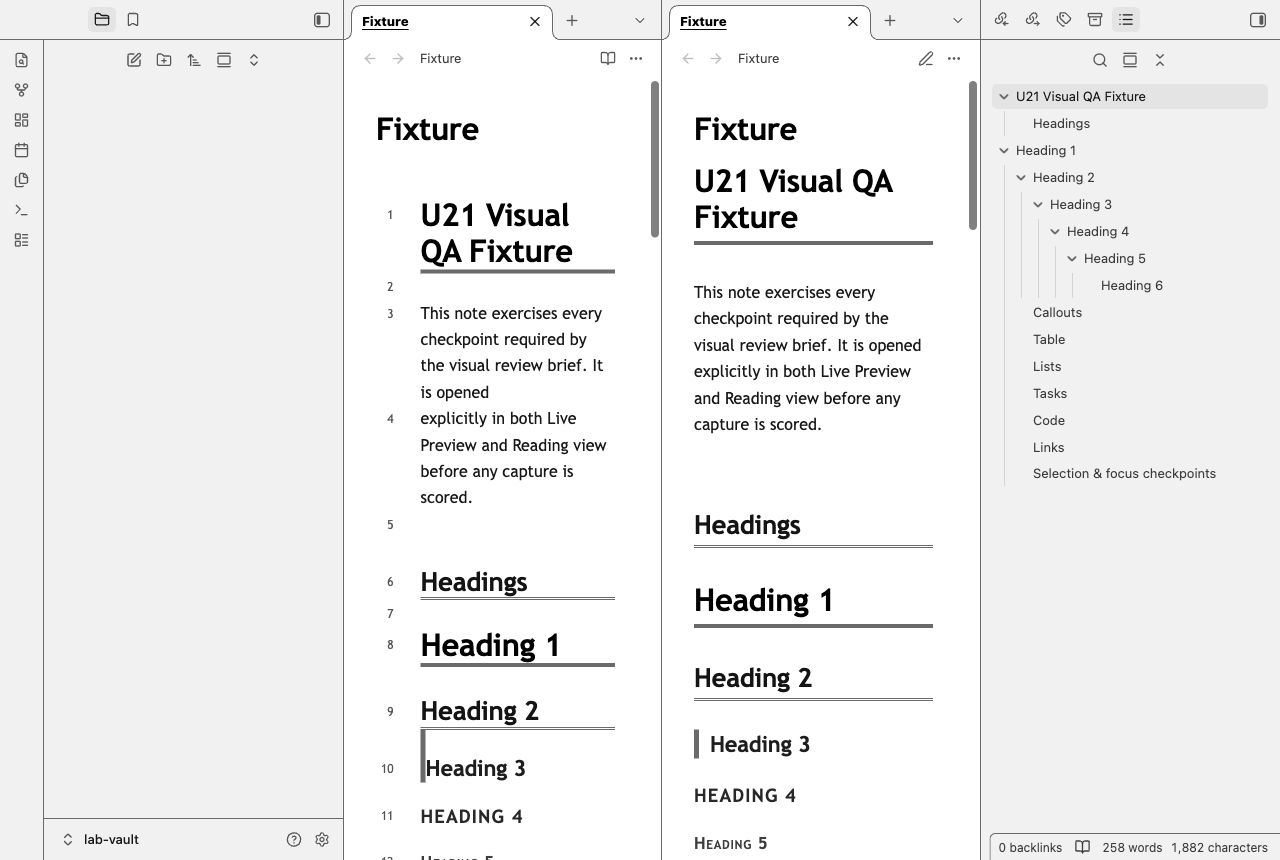Click the 1,882 characters status entry
Viewport: 1280px width, 860px height.
point(1219,847)
